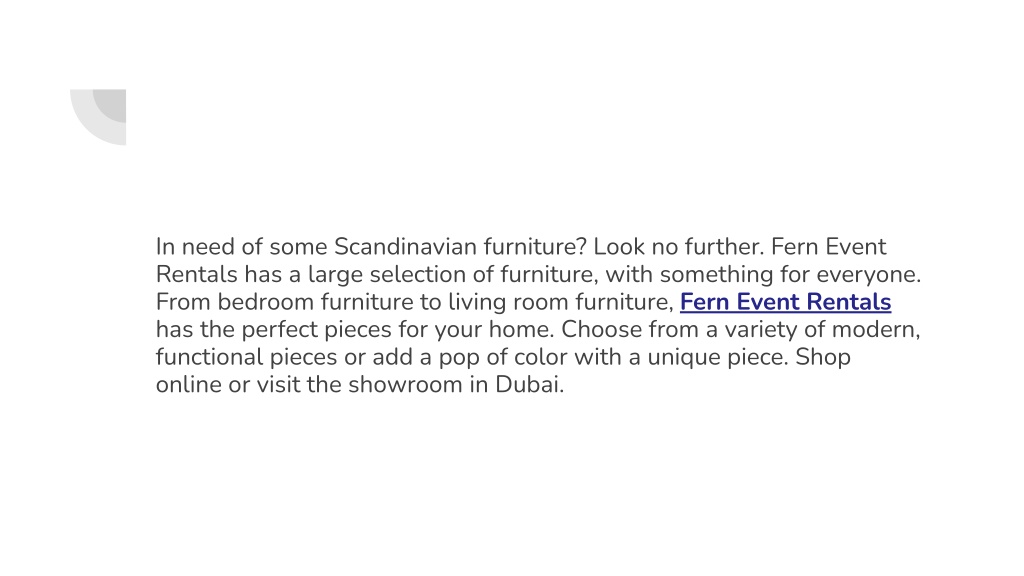Click the word 'online' starting last line
Screen dimensions: 1024x576
pyautogui.click(x=188, y=384)
